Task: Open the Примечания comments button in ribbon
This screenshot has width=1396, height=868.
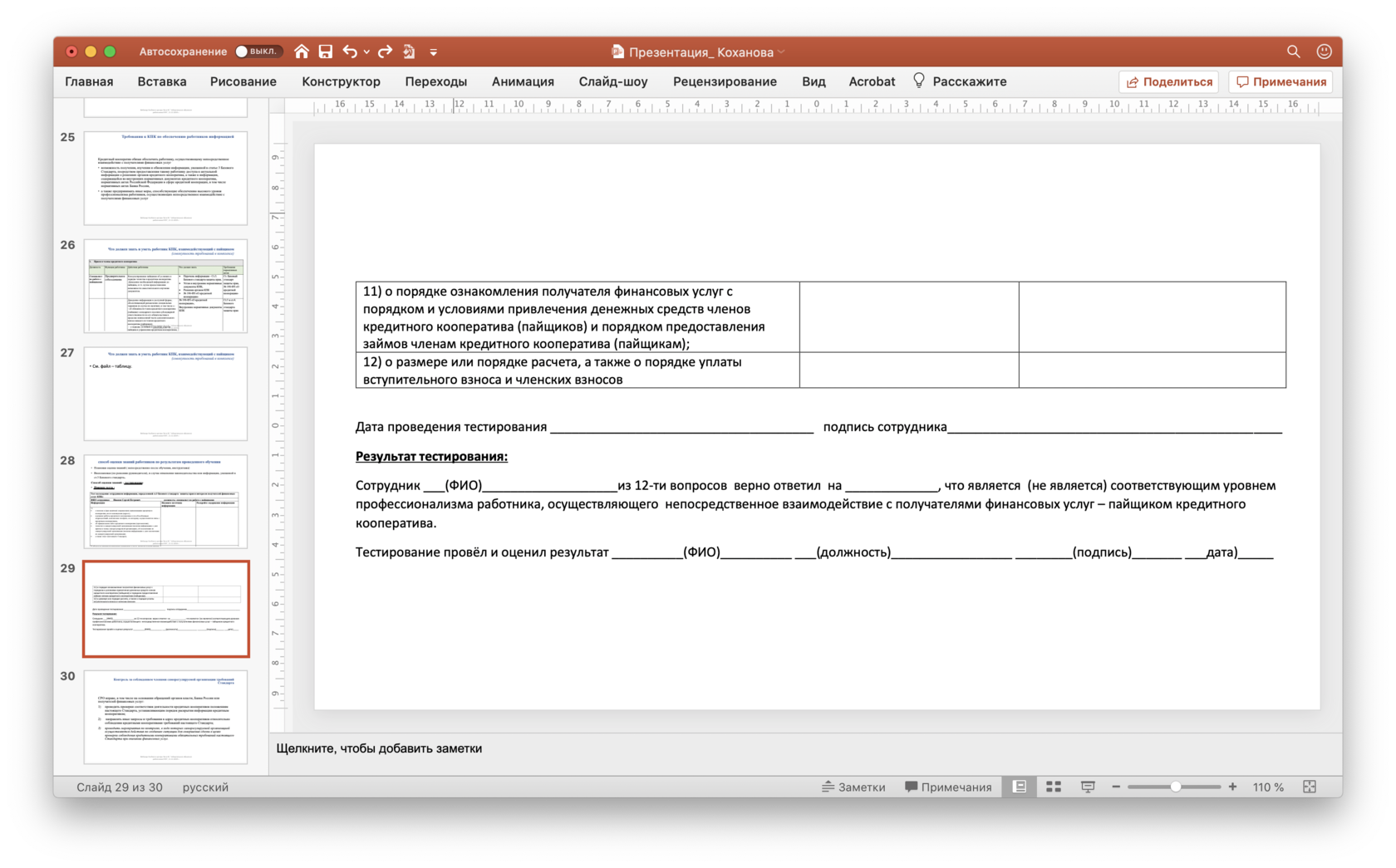Action: (1280, 81)
